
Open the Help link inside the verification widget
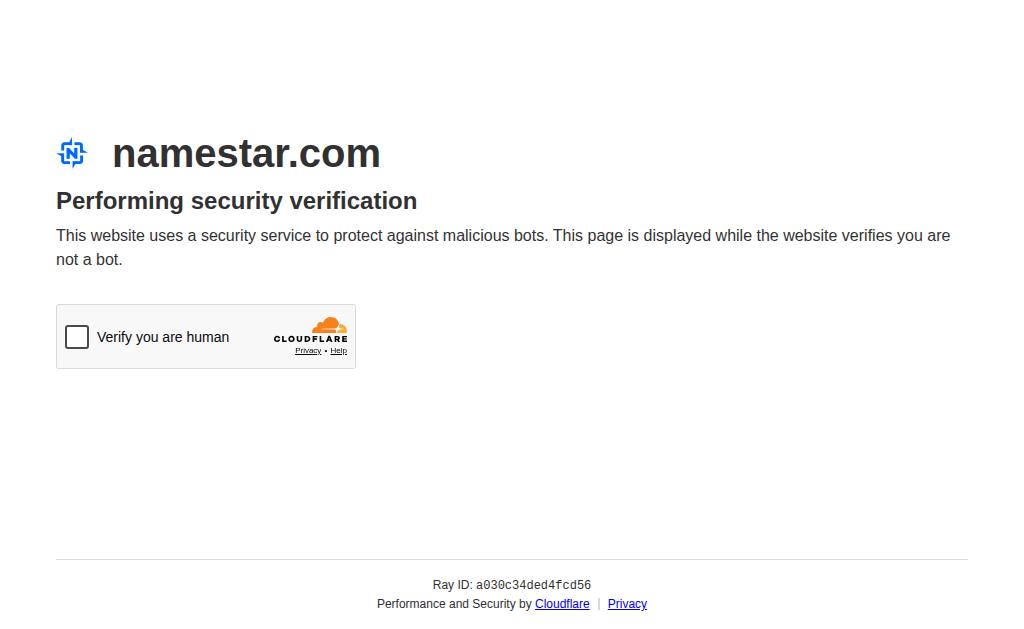[338, 351]
